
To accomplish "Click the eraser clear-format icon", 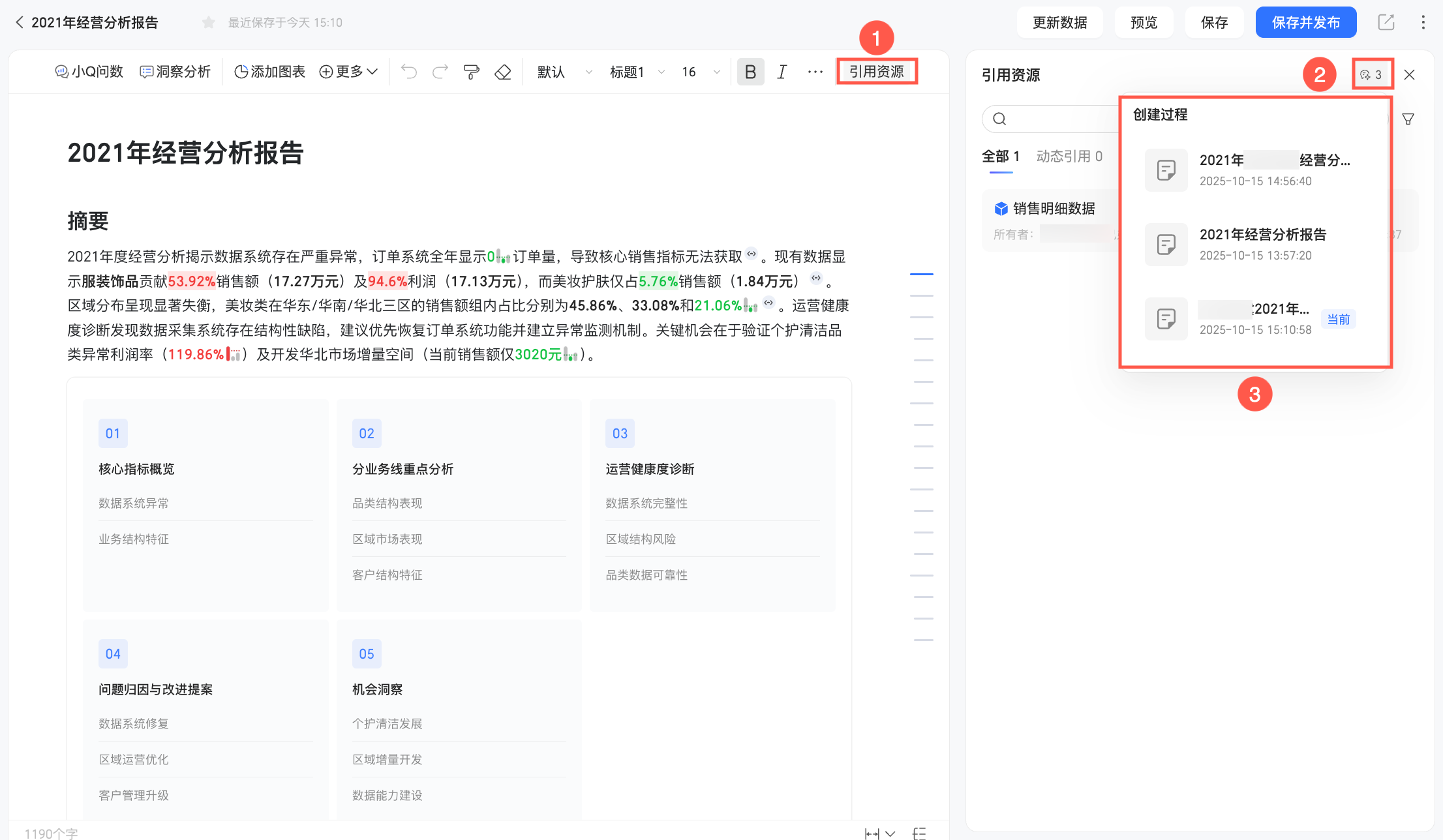I will [x=503, y=72].
